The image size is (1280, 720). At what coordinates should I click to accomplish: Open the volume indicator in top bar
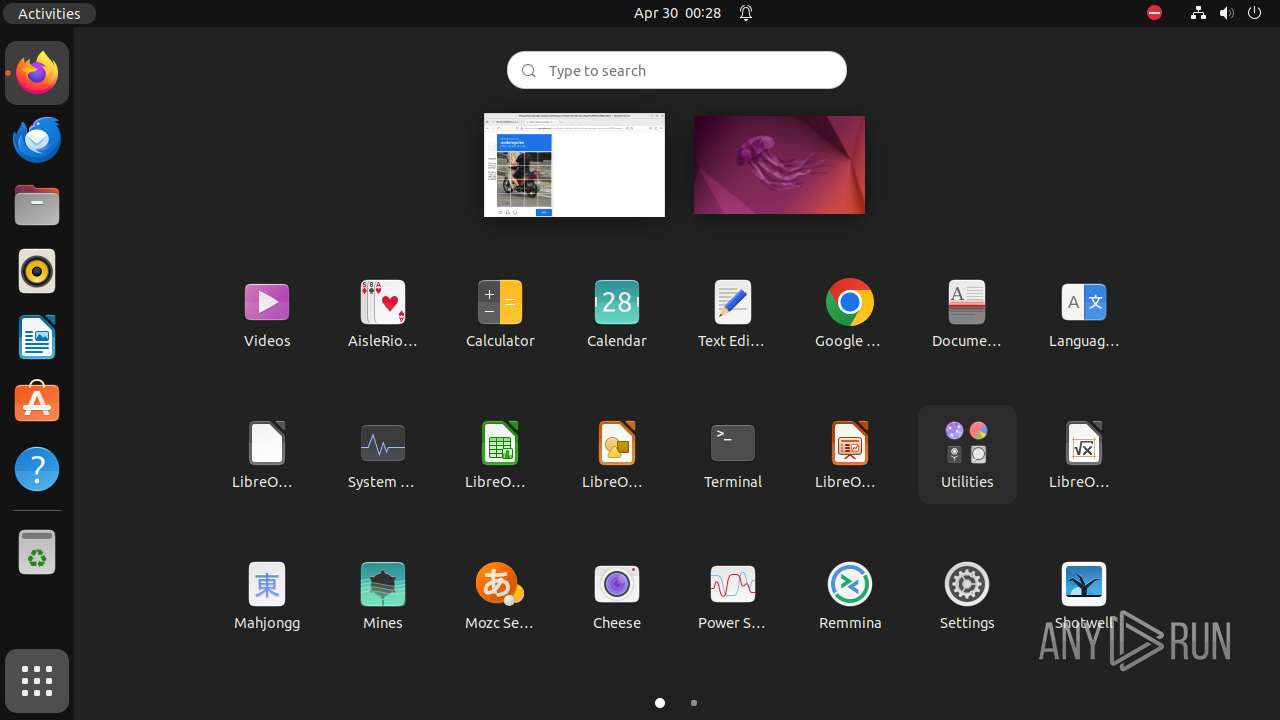(1227, 13)
